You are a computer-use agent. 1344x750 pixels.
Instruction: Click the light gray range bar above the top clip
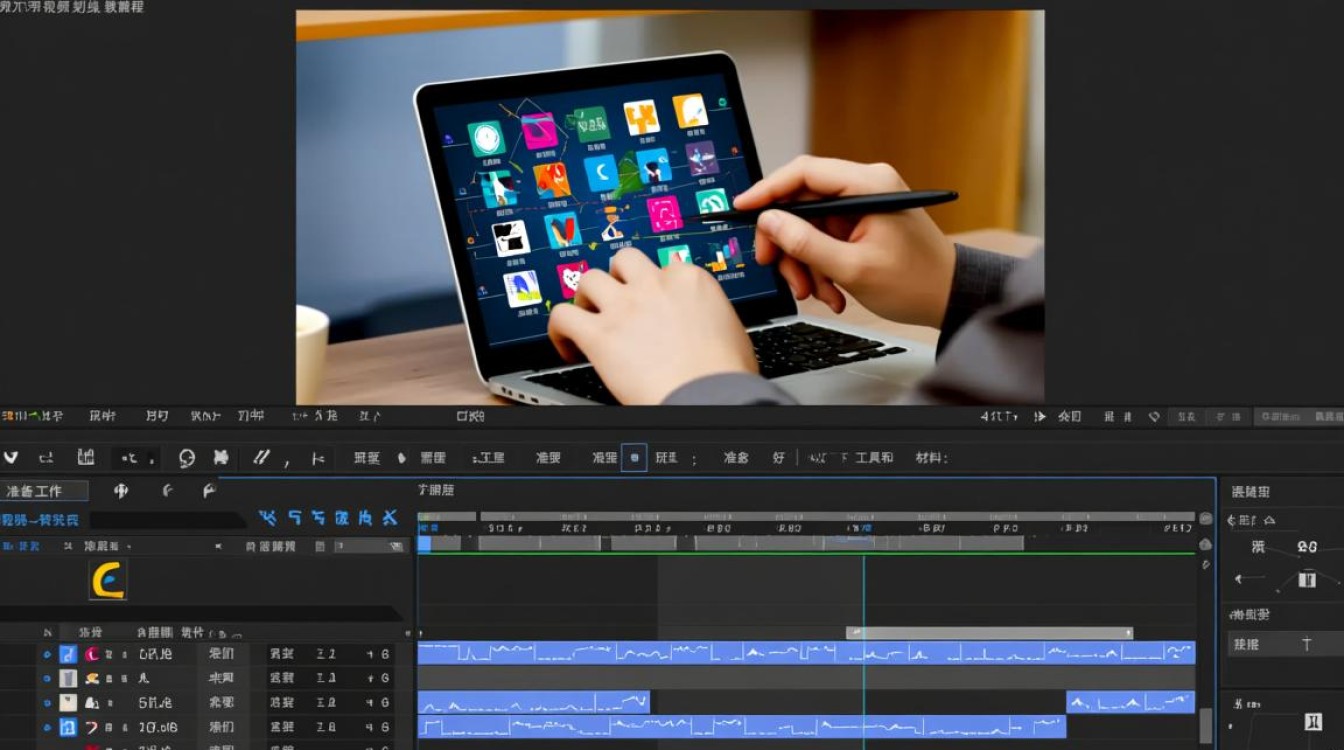pyautogui.click(x=989, y=633)
